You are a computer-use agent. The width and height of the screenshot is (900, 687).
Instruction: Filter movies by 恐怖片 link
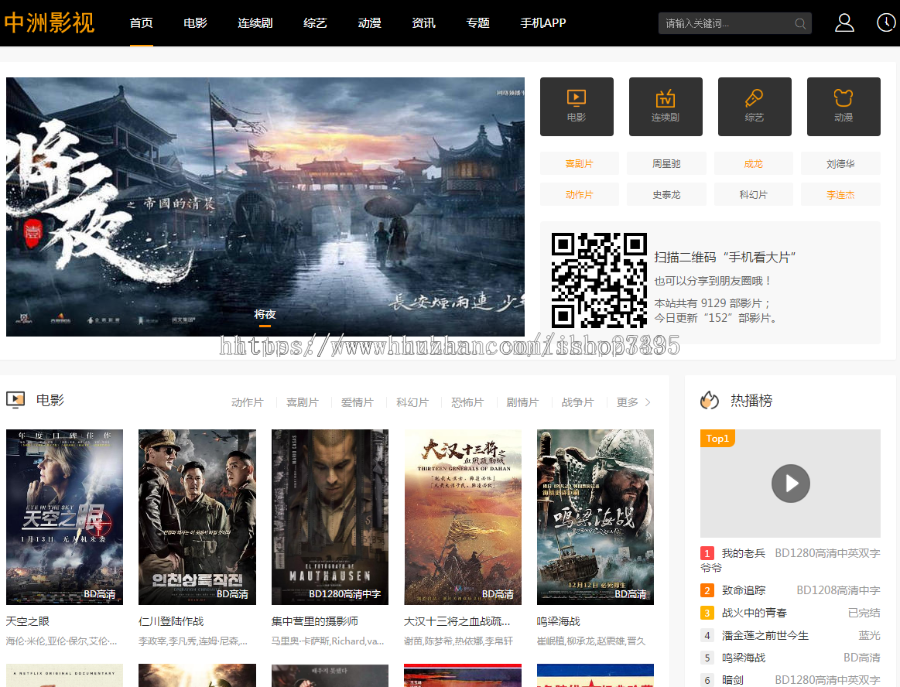[x=467, y=402]
